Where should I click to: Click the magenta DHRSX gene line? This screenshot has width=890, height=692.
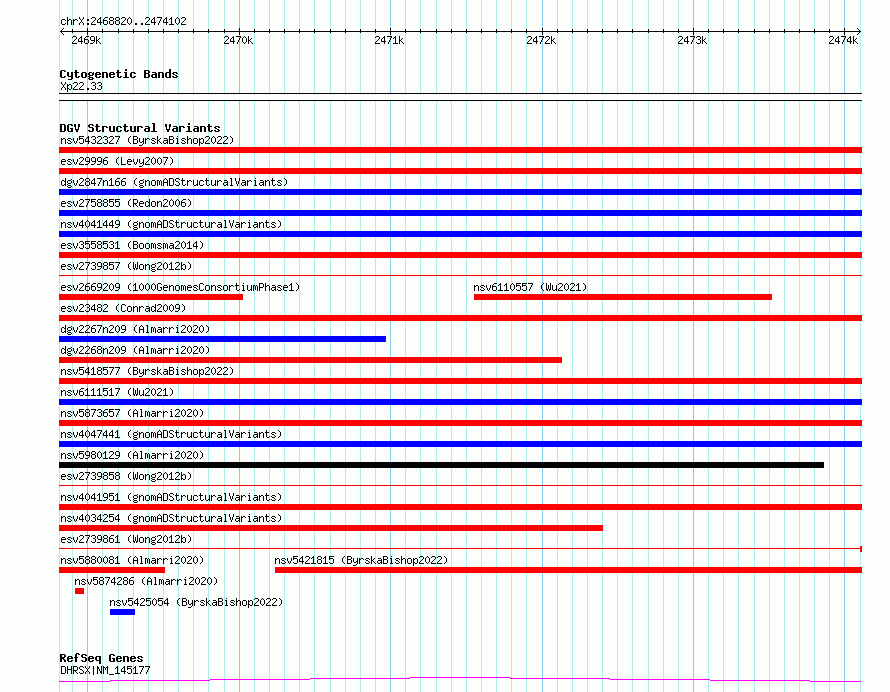point(460,680)
